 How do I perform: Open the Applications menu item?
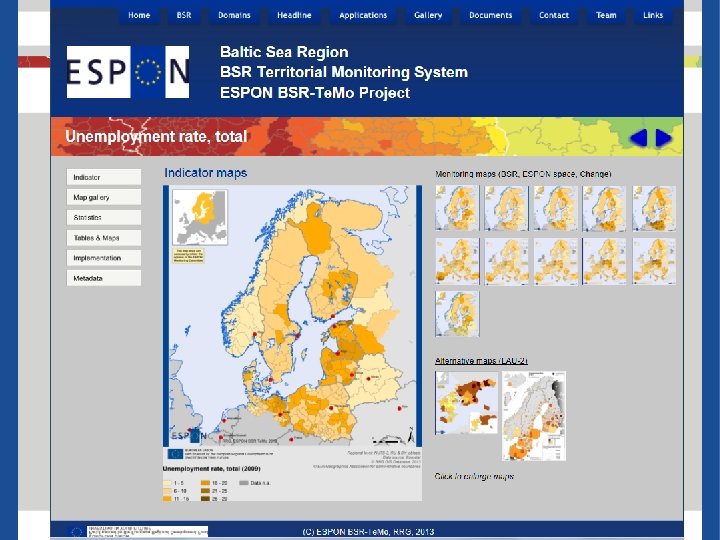(x=363, y=15)
